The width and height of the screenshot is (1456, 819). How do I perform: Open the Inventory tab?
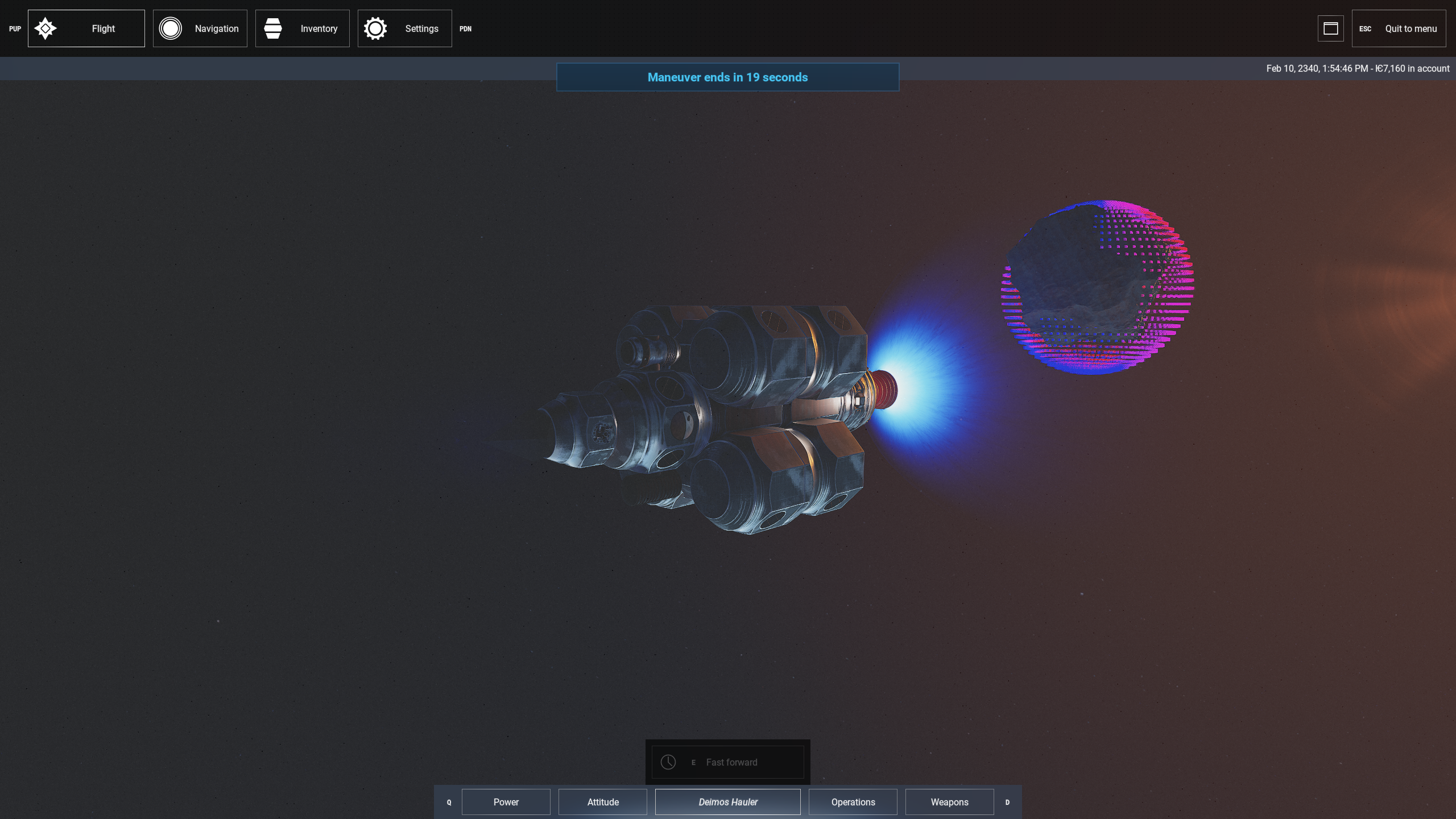click(x=318, y=28)
